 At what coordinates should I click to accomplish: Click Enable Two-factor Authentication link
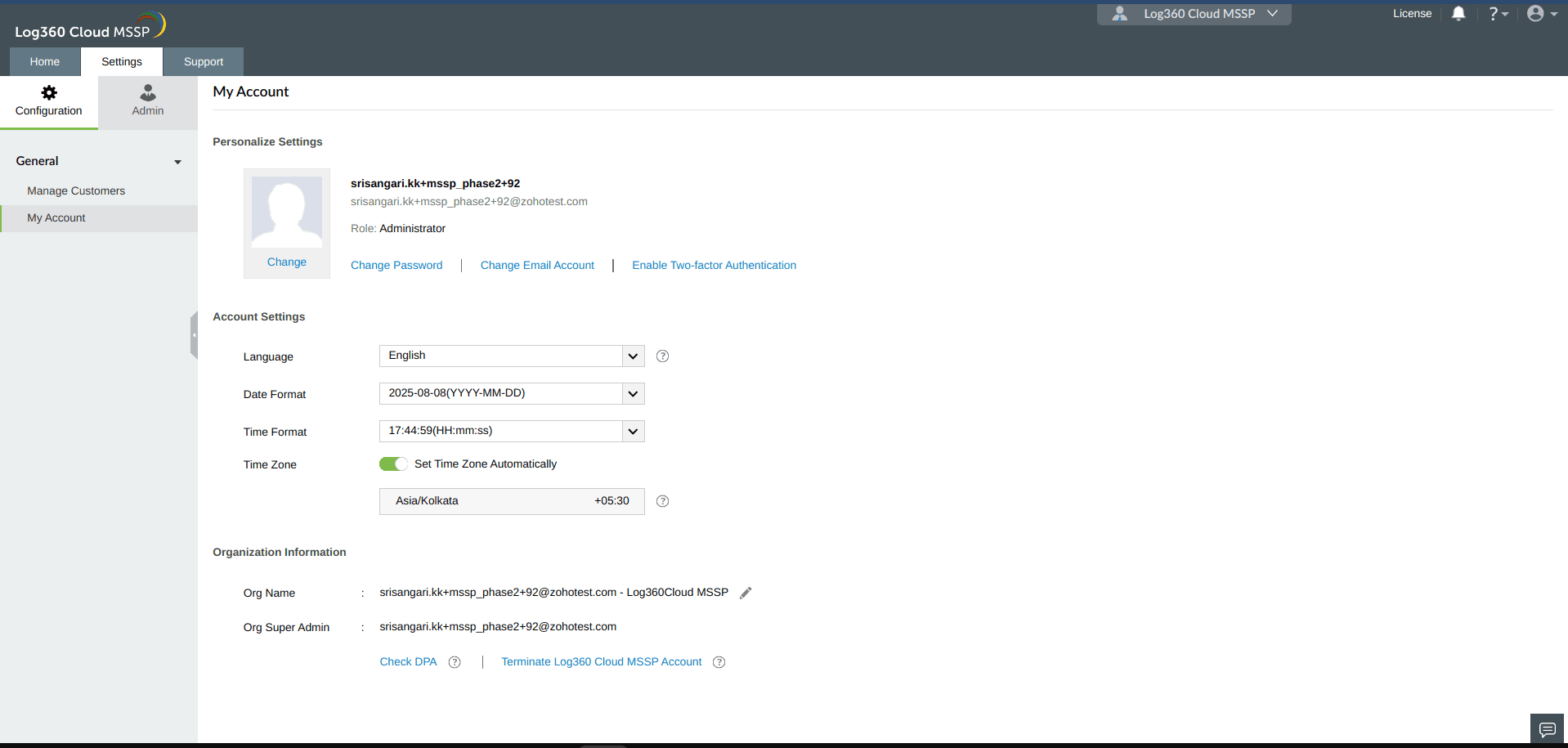tap(714, 266)
